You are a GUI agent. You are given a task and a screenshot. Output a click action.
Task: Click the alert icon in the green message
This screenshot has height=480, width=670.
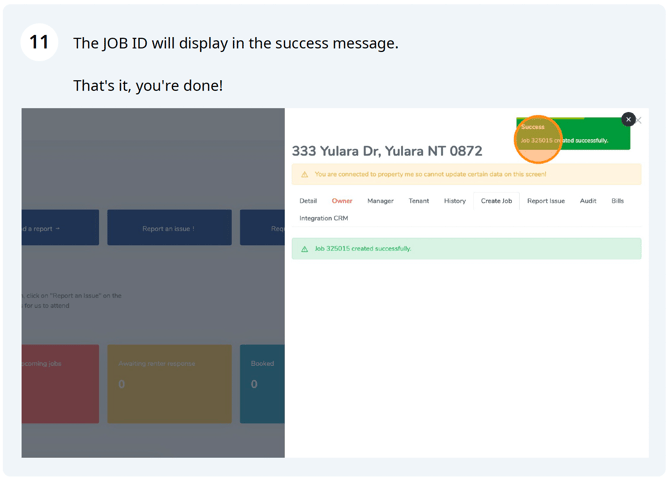(305, 249)
